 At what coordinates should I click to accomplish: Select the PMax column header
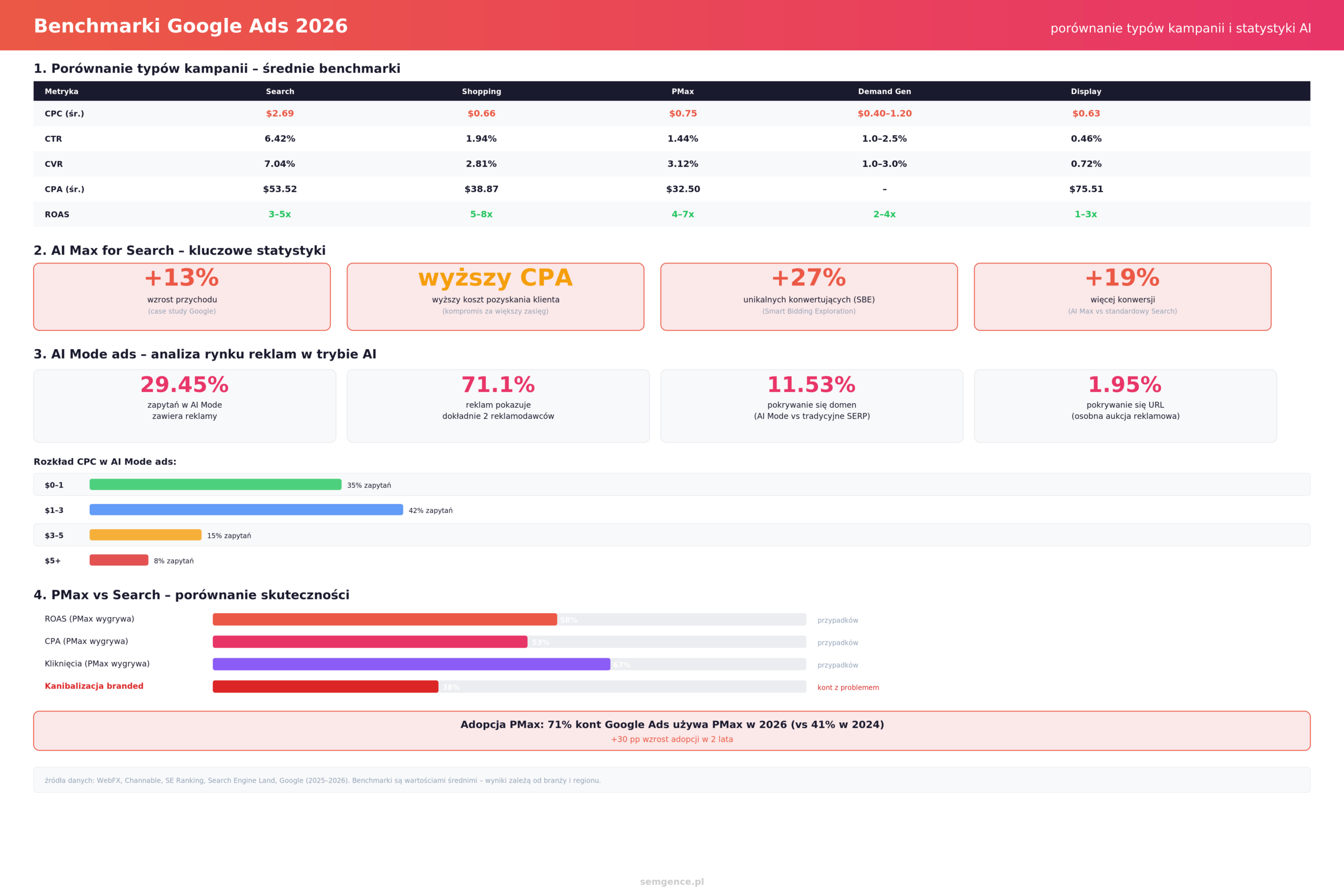(x=683, y=91)
